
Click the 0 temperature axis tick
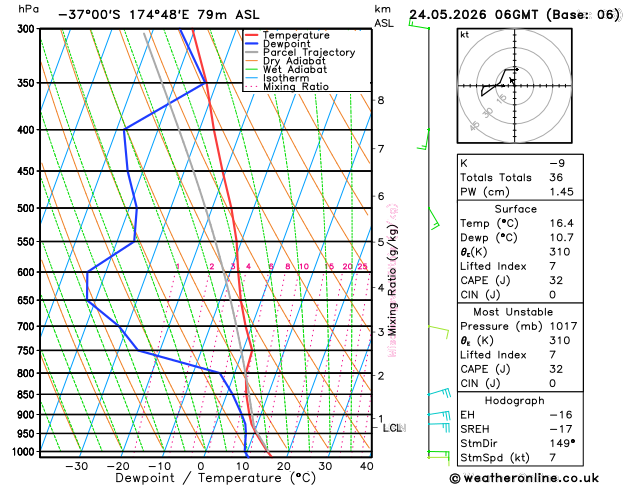pyautogui.click(x=201, y=466)
